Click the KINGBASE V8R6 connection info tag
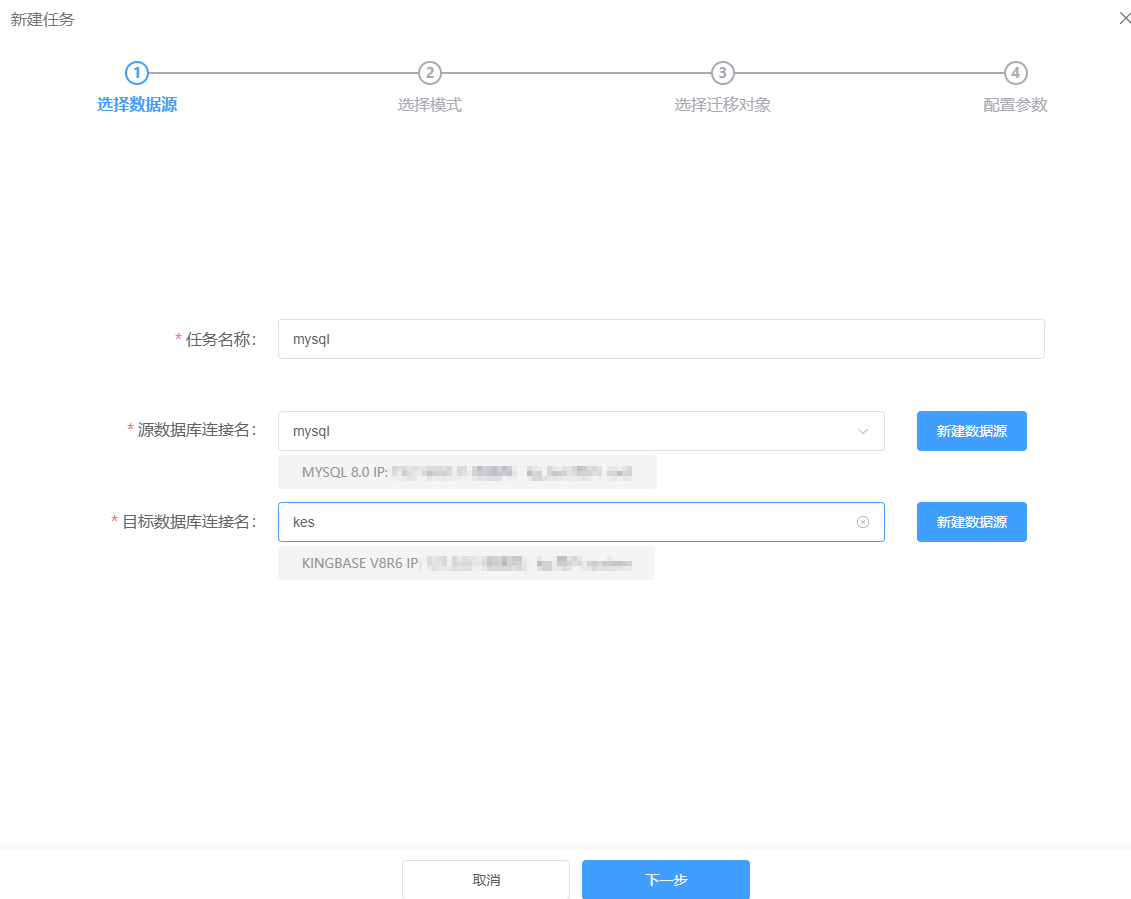1131x899 pixels. point(466,563)
